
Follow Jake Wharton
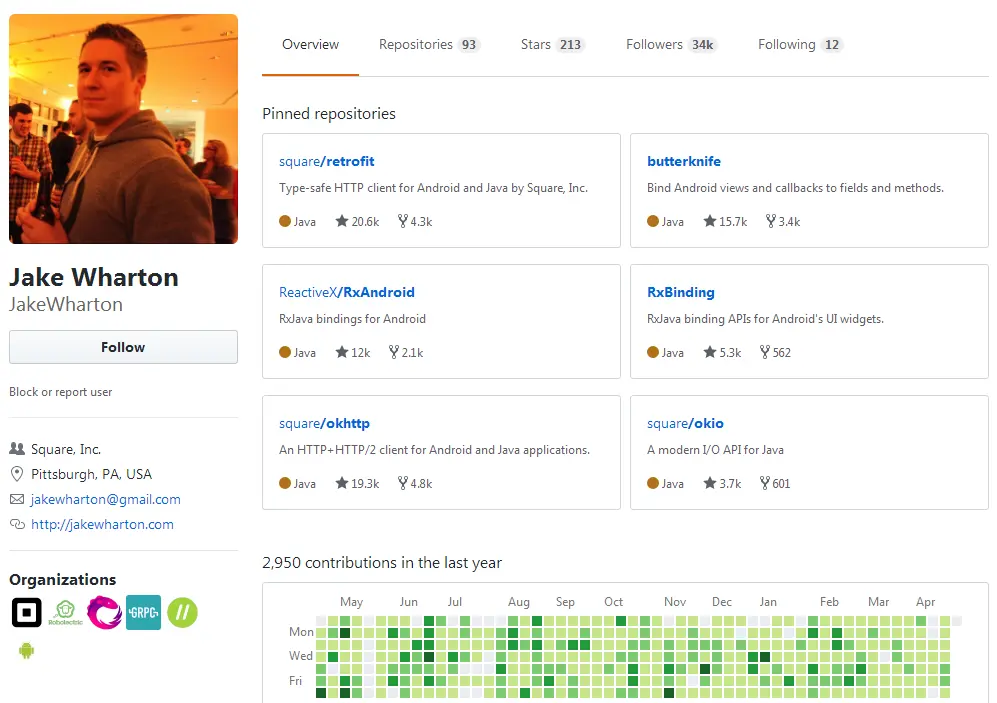123,347
